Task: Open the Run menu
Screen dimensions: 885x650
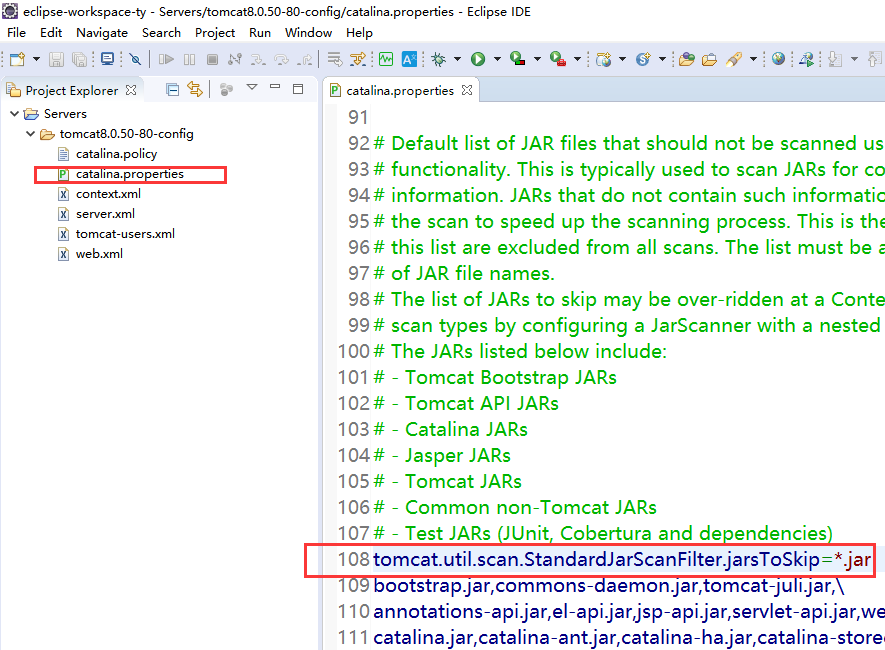Action: pos(260,33)
